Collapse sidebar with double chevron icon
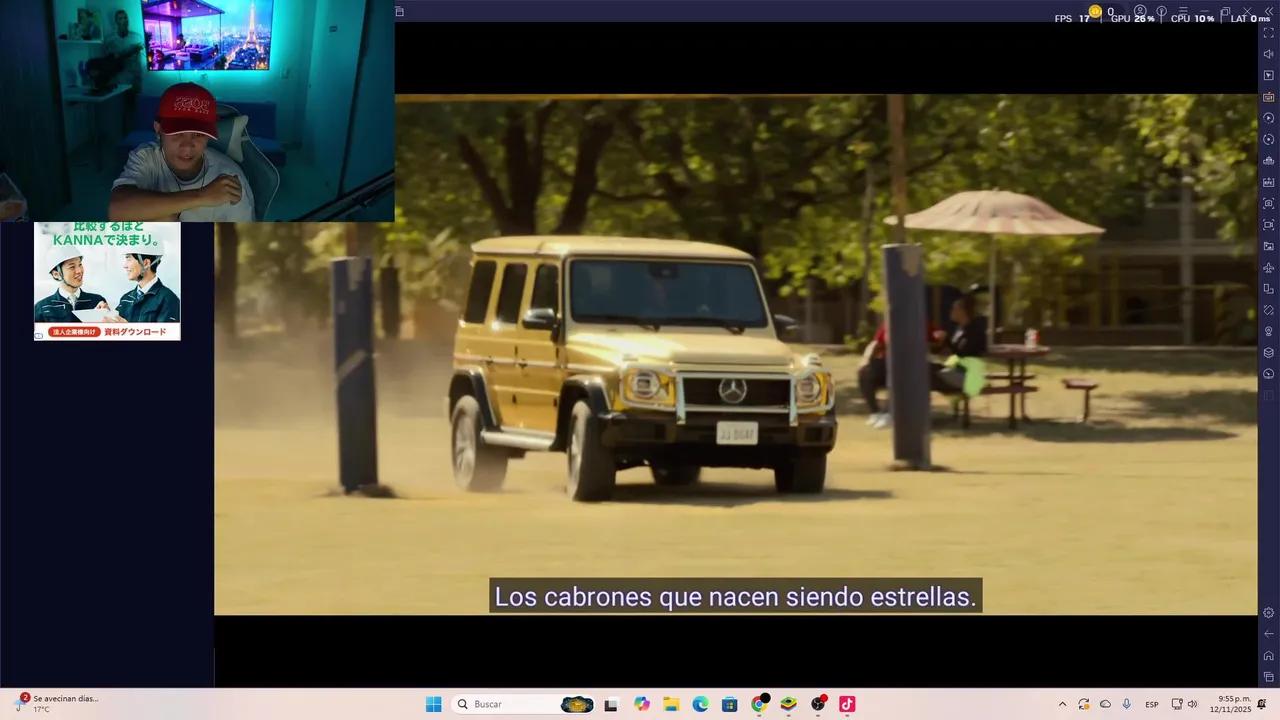This screenshot has width=1280, height=720. (1268, 11)
